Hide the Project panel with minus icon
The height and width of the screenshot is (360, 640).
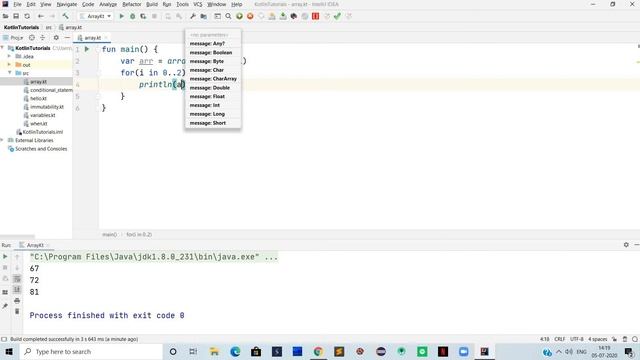(67, 38)
